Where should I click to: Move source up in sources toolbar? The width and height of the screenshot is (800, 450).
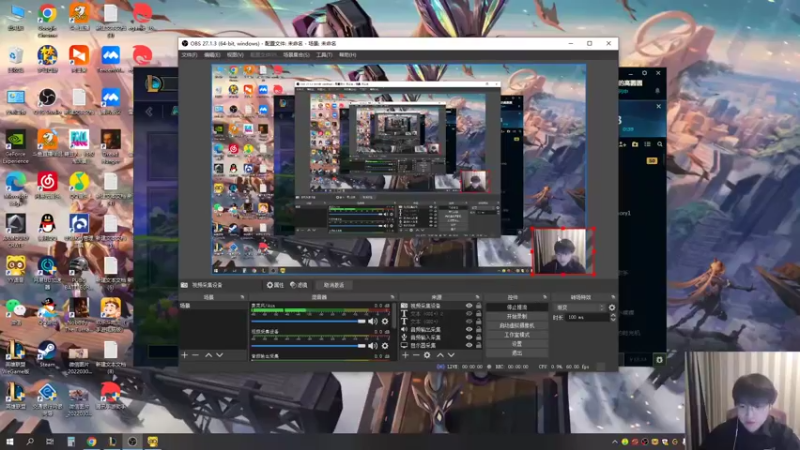[440, 355]
